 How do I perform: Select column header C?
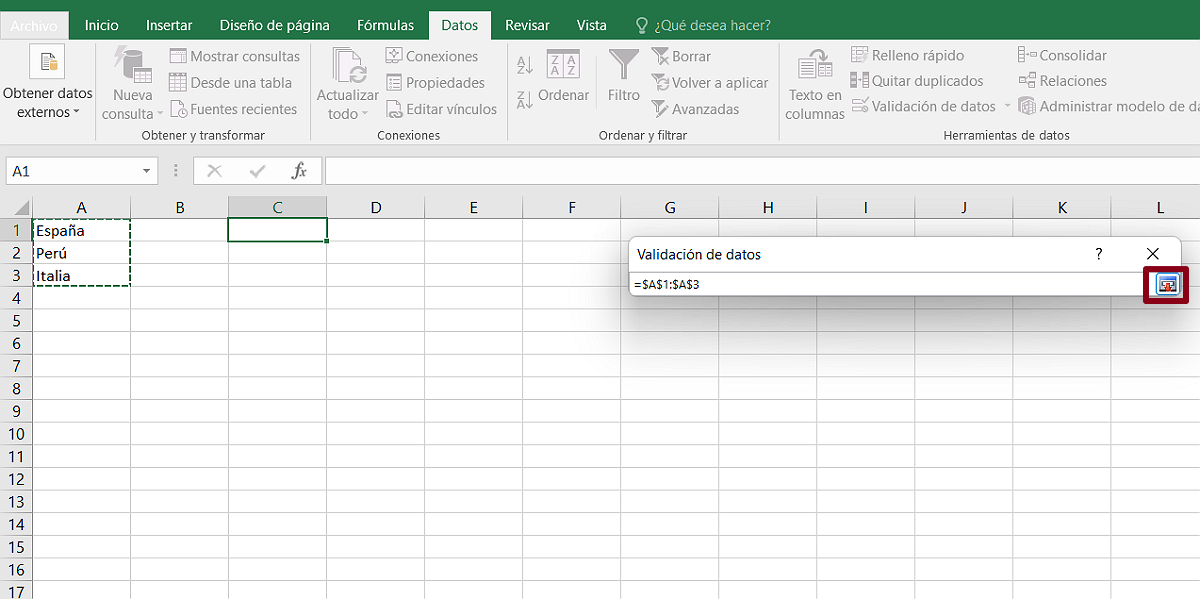tap(278, 207)
